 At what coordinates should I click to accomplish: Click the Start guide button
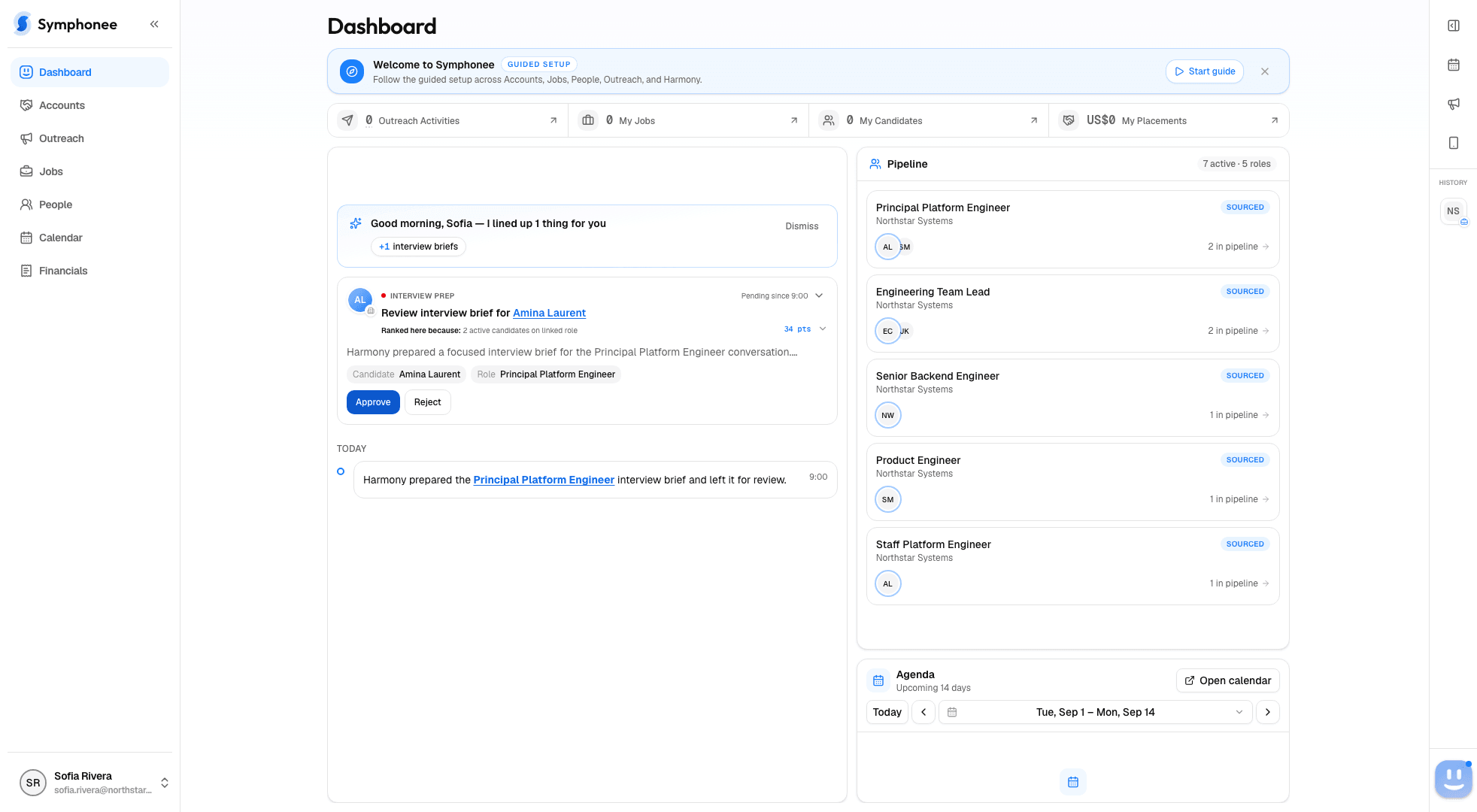[x=1205, y=71]
